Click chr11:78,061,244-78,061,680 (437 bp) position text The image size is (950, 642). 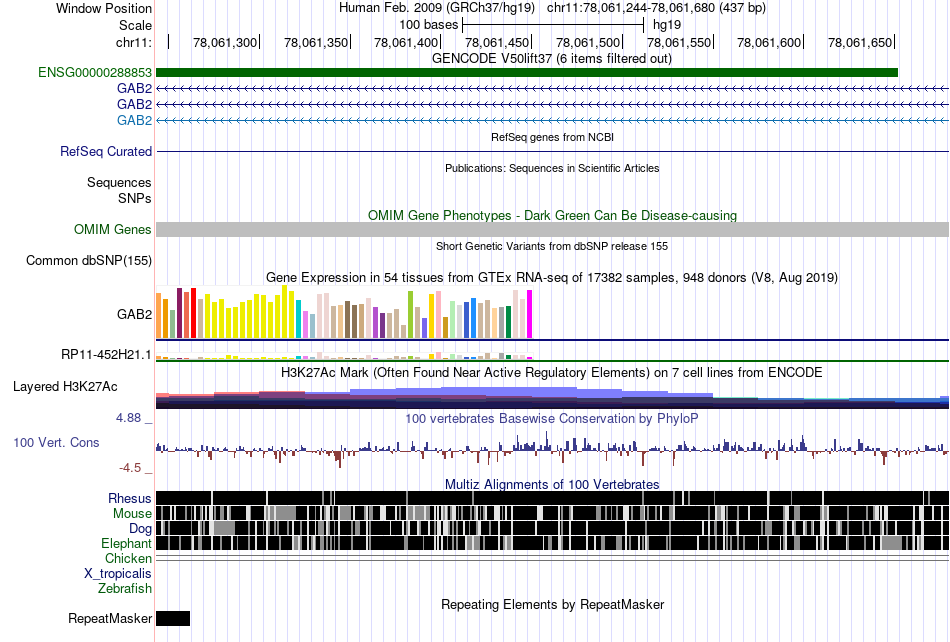(x=656, y=8)
